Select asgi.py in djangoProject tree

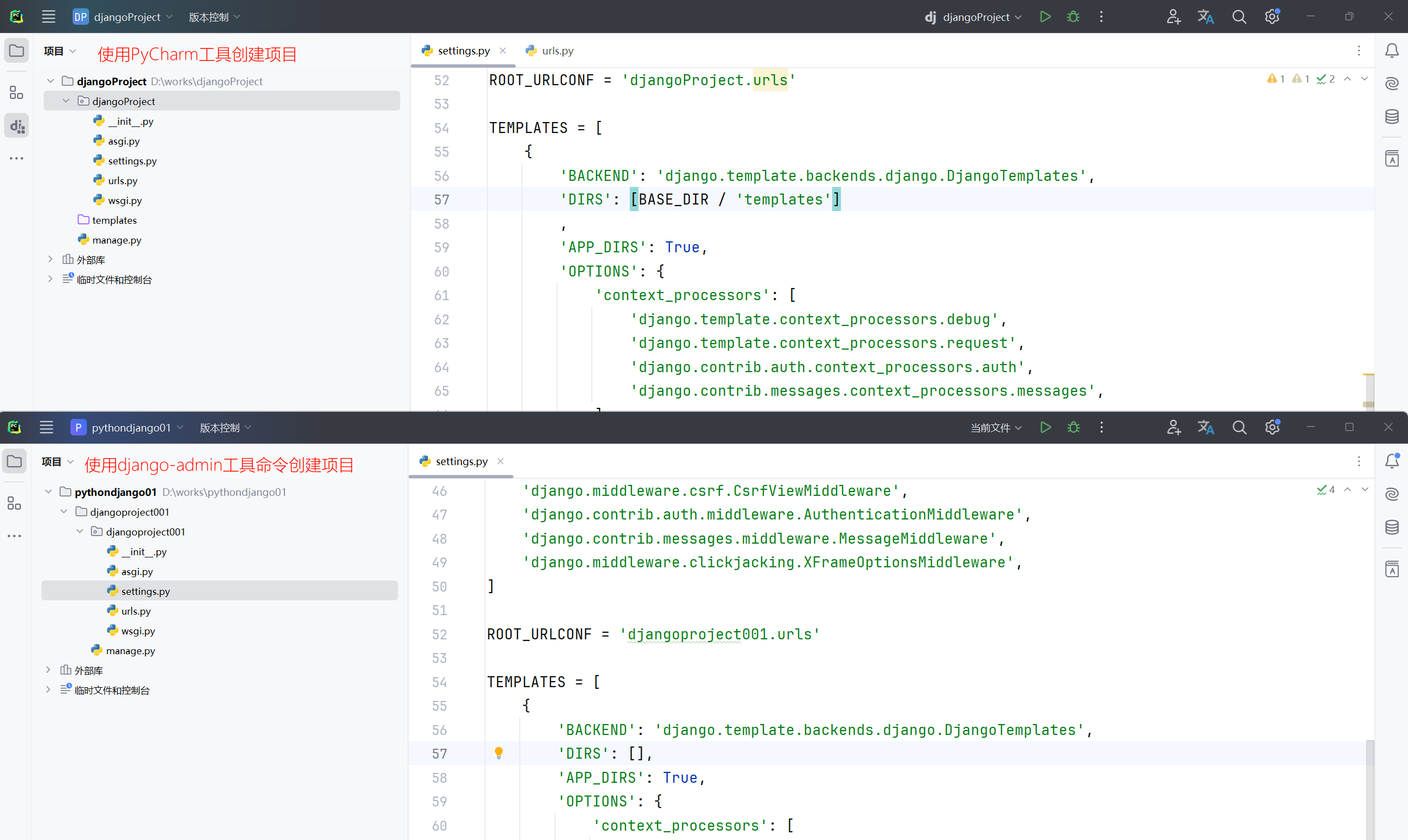[x=117, y=141]
